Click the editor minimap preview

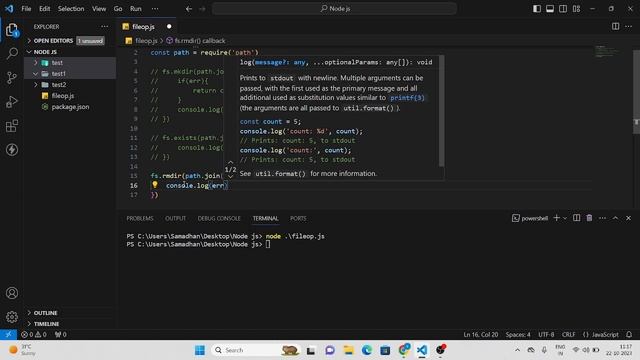[606, 52]
